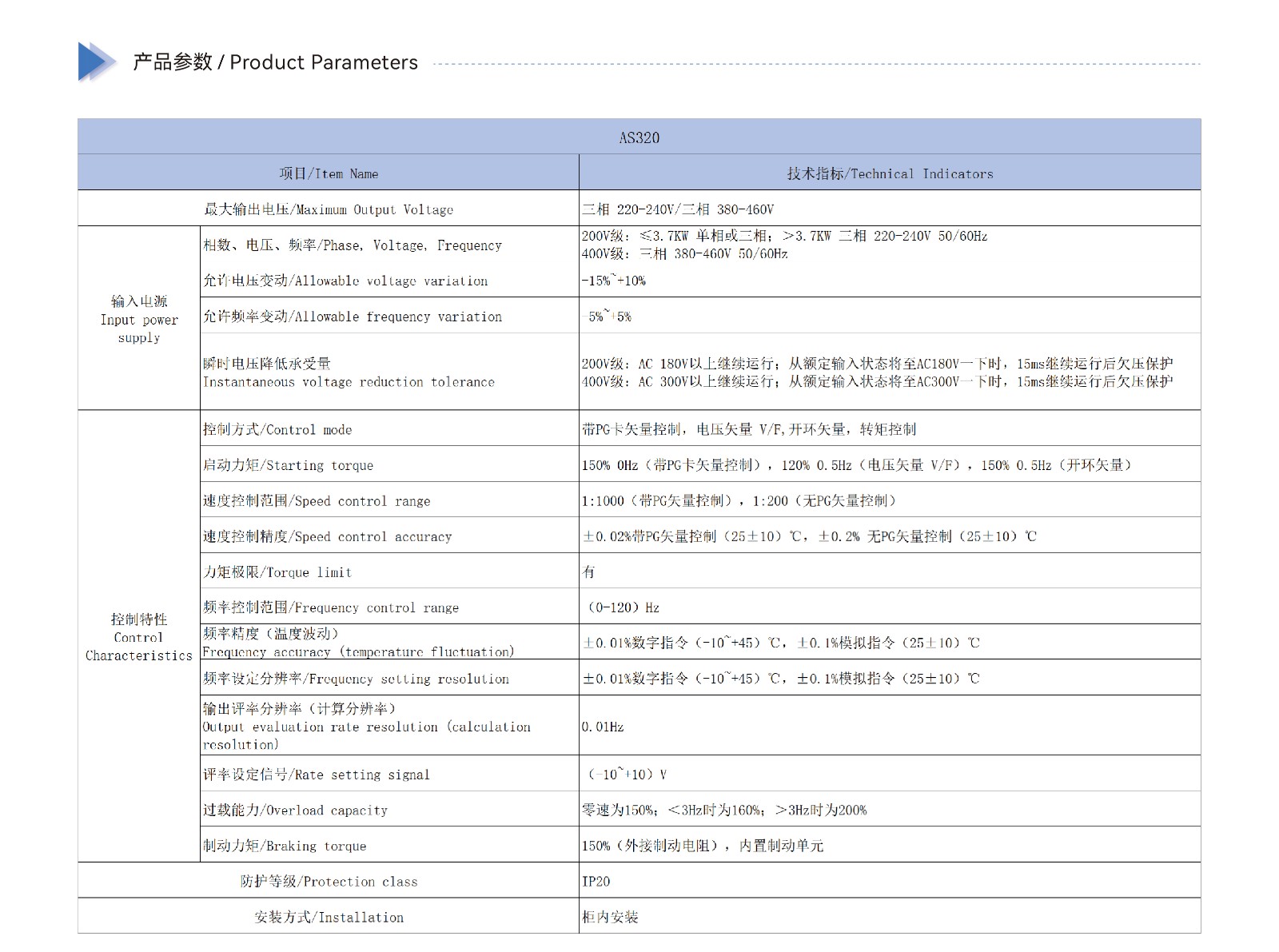Select 'Rate setting signal' label

point(317,775)
